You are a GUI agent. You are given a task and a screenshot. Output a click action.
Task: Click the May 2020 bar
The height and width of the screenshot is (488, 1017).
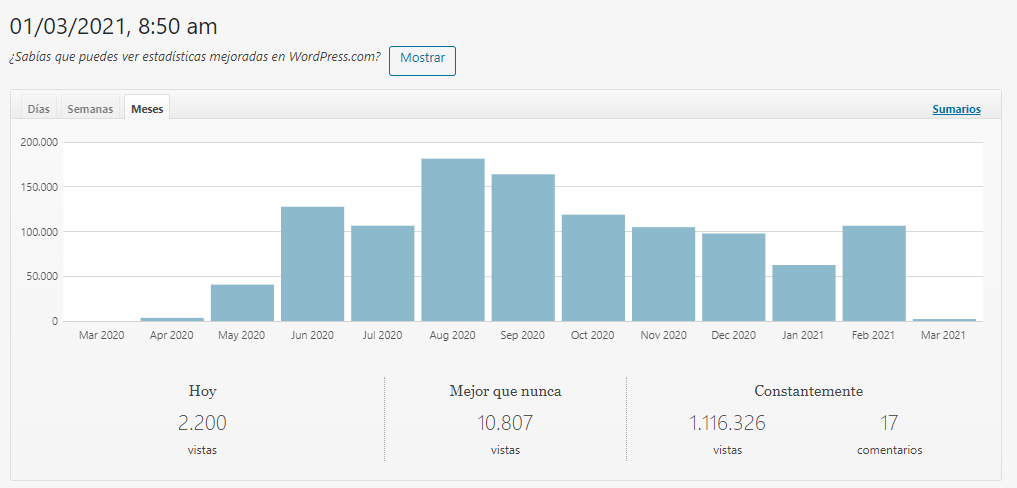point(242,303)
